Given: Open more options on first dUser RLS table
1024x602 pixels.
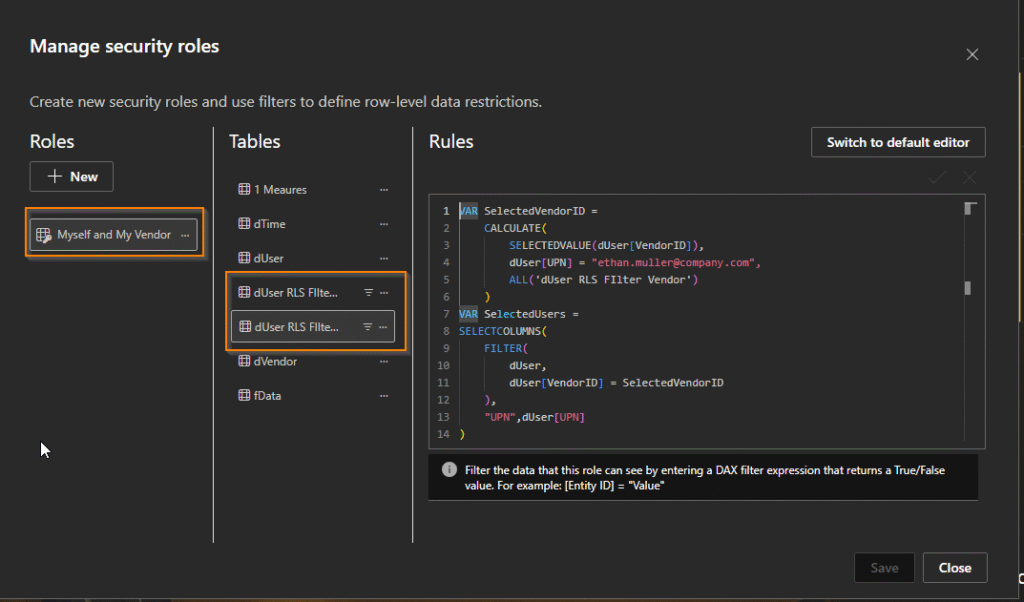Looking at the screenshot, I should [x=383, y=293].
